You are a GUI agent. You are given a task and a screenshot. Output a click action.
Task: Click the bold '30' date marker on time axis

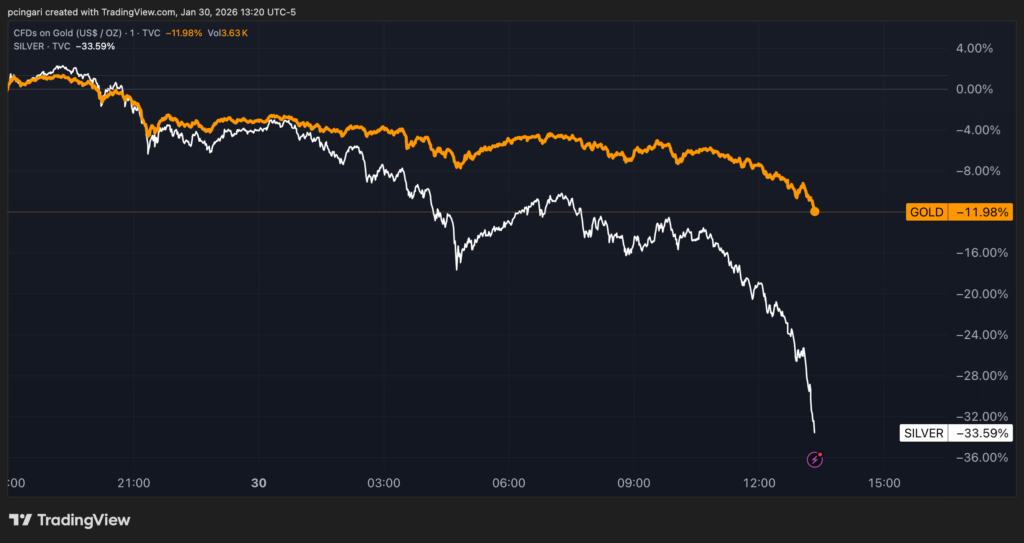pyautogui.click(x=259, y=482)
